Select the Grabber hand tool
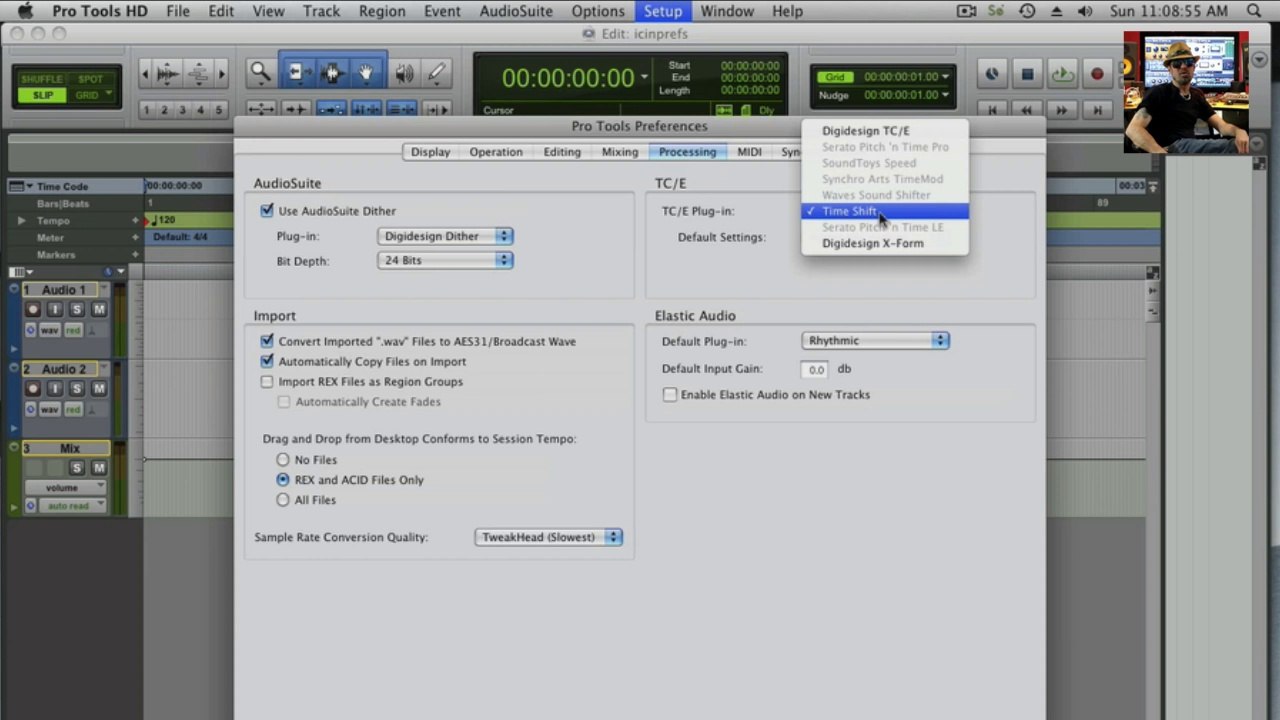This screenshot has width=1280, height=720. pyautogui.click(x=367, y=72)
